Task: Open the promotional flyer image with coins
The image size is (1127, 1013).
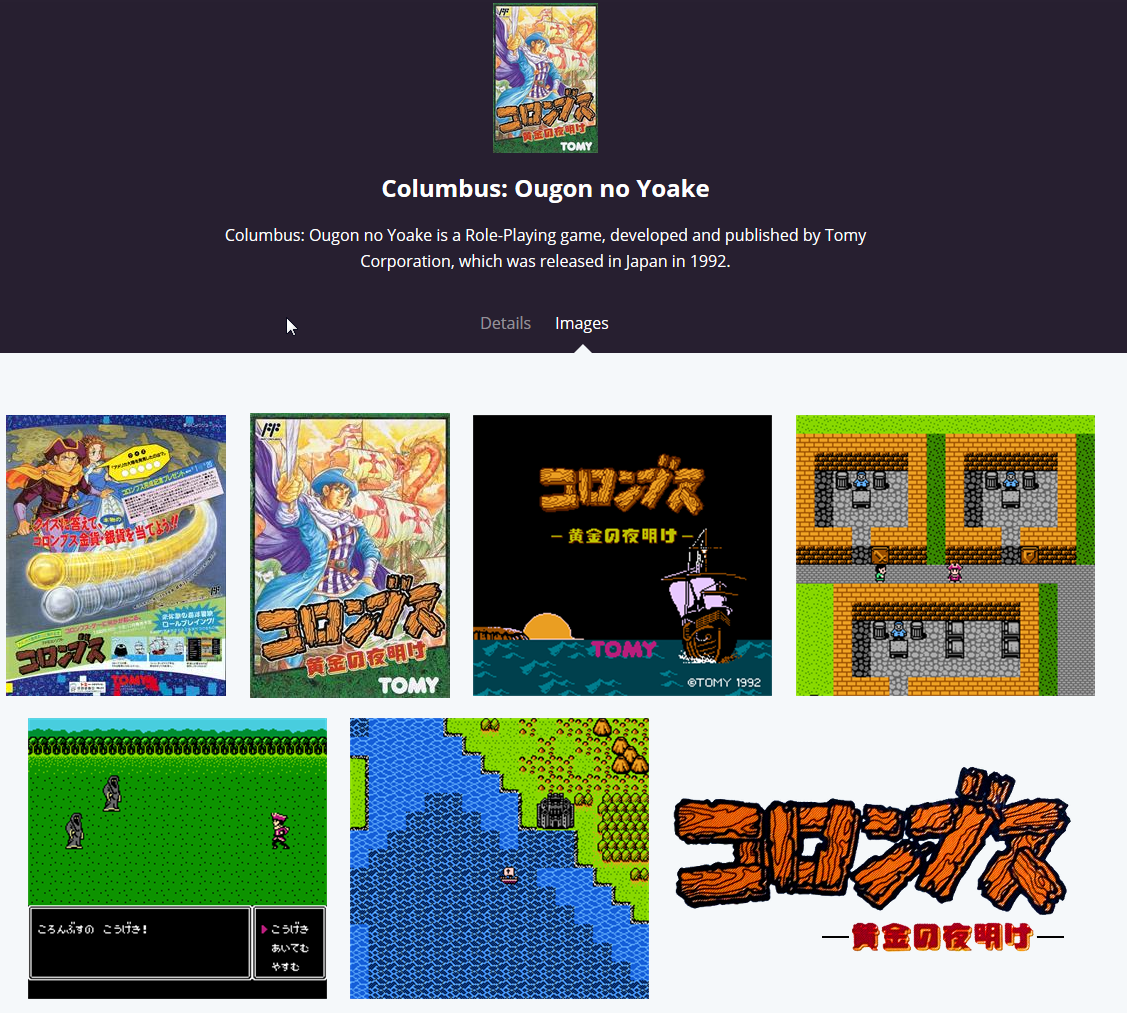Action: point(116,556)
